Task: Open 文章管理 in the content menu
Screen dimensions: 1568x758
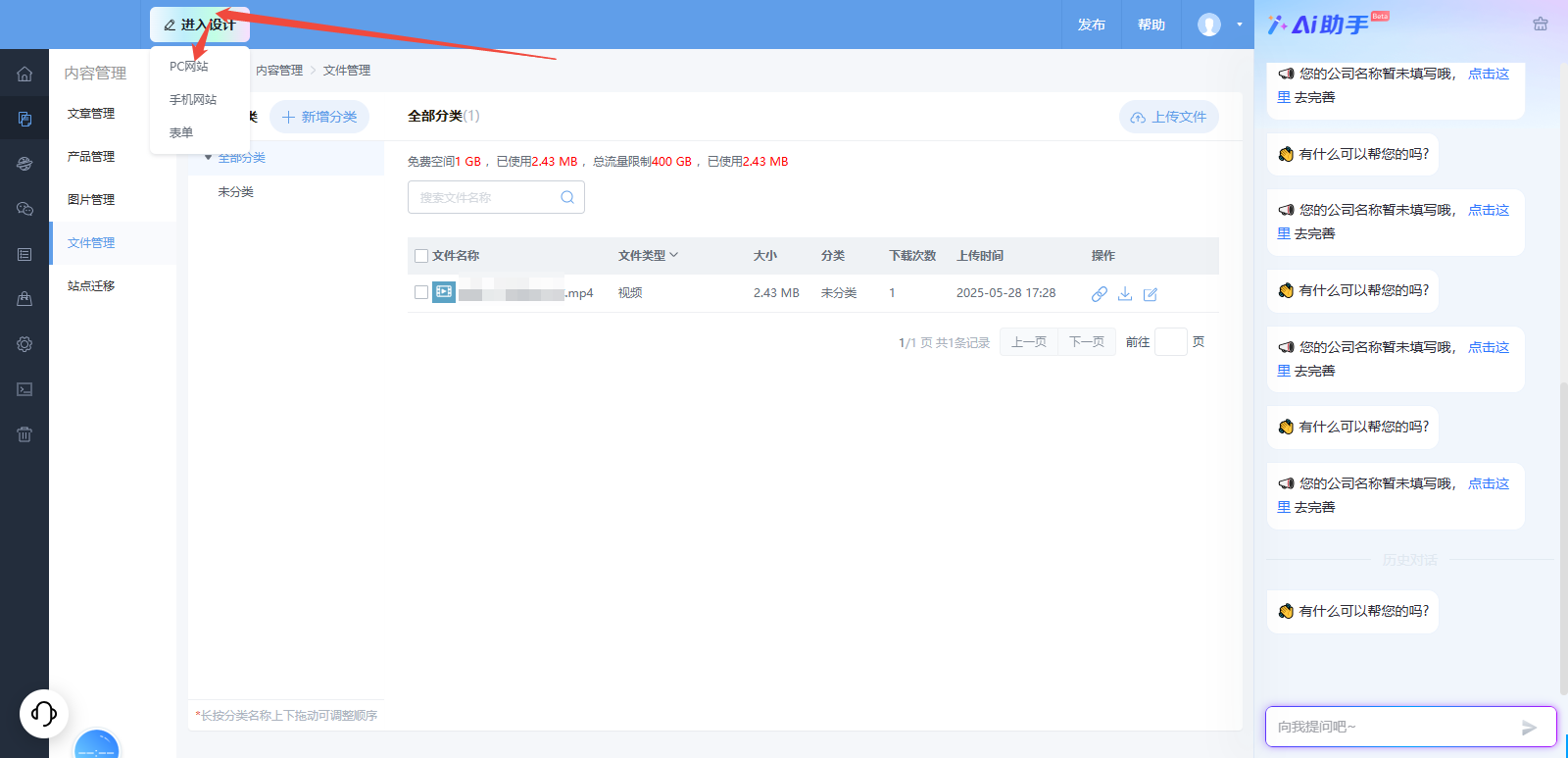Action: 91,114
